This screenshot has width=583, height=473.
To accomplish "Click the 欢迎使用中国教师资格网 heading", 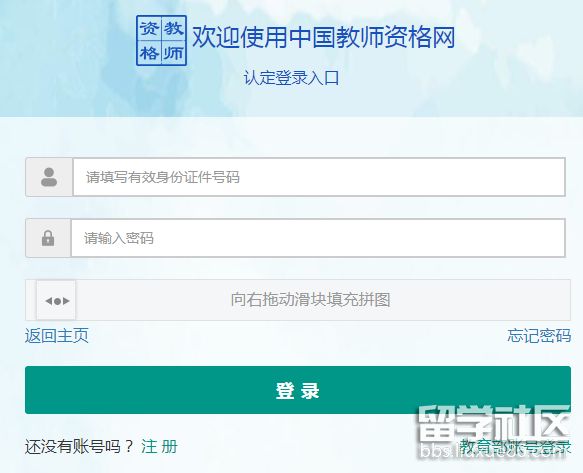I will pyautogui.click(x=323, y=38).
